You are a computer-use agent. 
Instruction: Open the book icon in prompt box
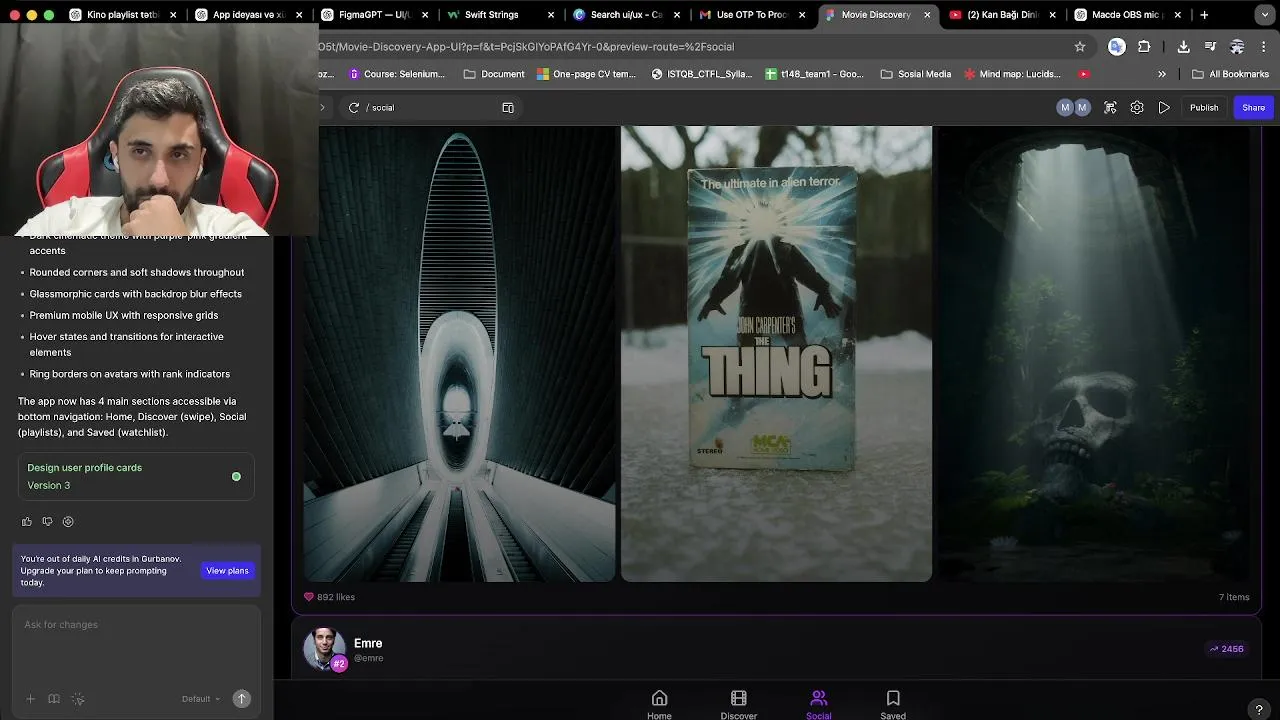(54, 699)
